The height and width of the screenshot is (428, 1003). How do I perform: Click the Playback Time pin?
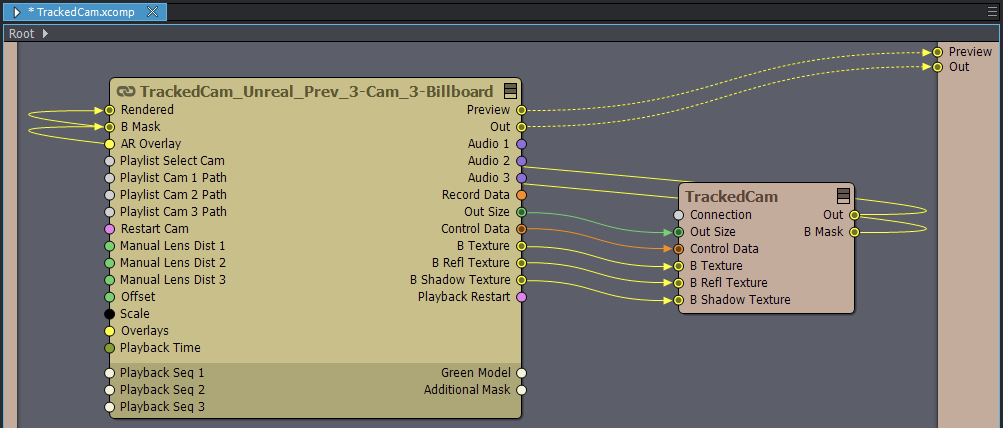click(109, 348)
